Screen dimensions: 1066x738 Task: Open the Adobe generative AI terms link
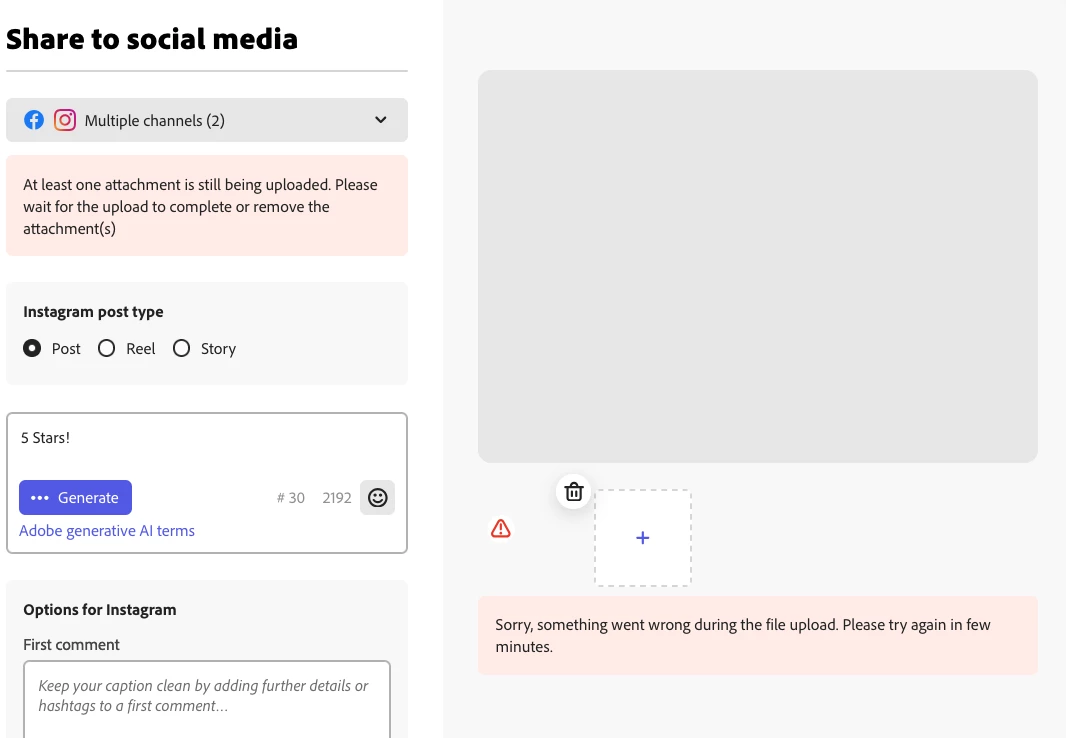107,531
